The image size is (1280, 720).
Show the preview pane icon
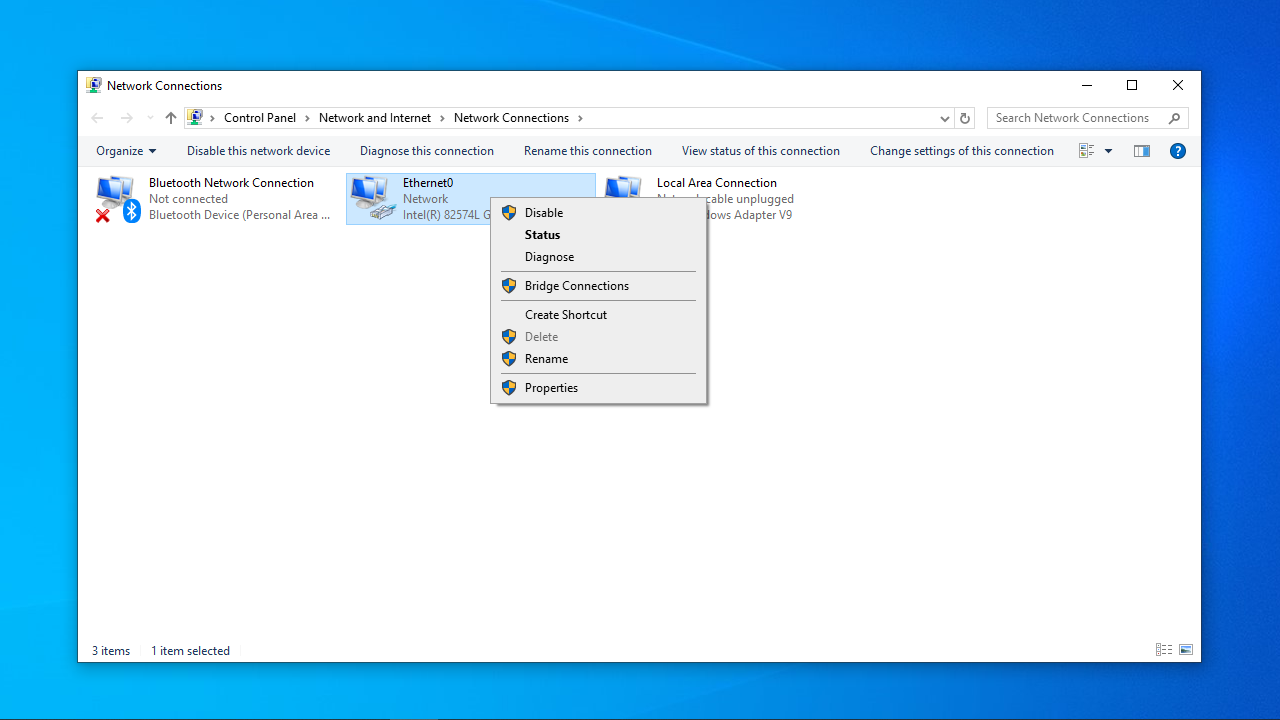tap(1141, 151)
